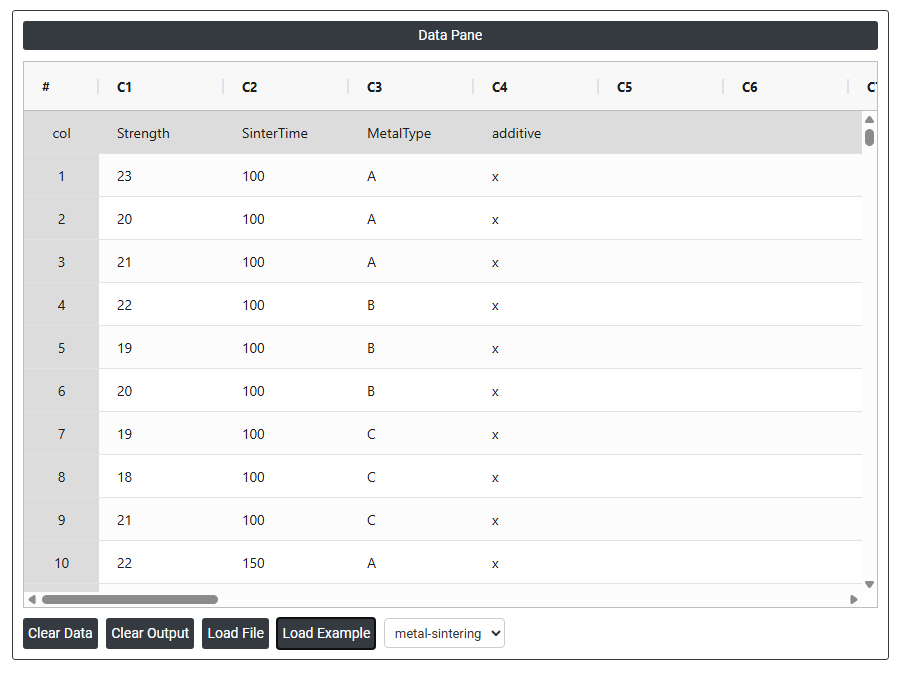Screen dimensions: 898x679
Task: Click the vertical scrollbar thumb
Action: [869, 137]
